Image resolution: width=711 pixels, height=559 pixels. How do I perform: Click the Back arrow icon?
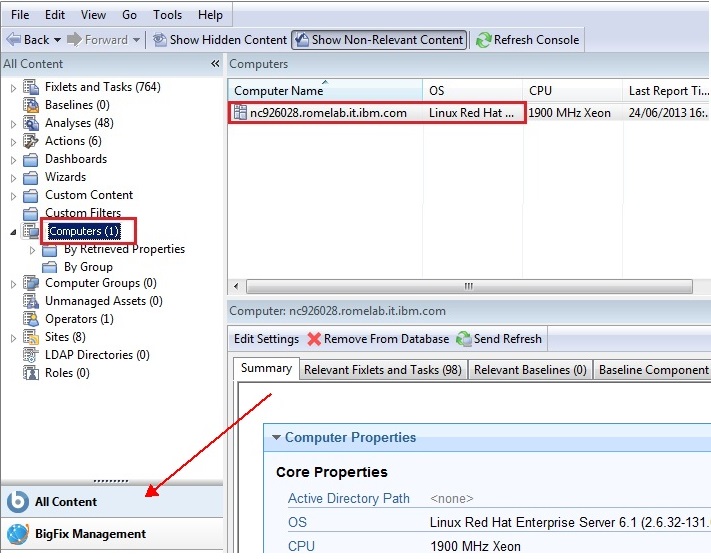click(14, 39)
